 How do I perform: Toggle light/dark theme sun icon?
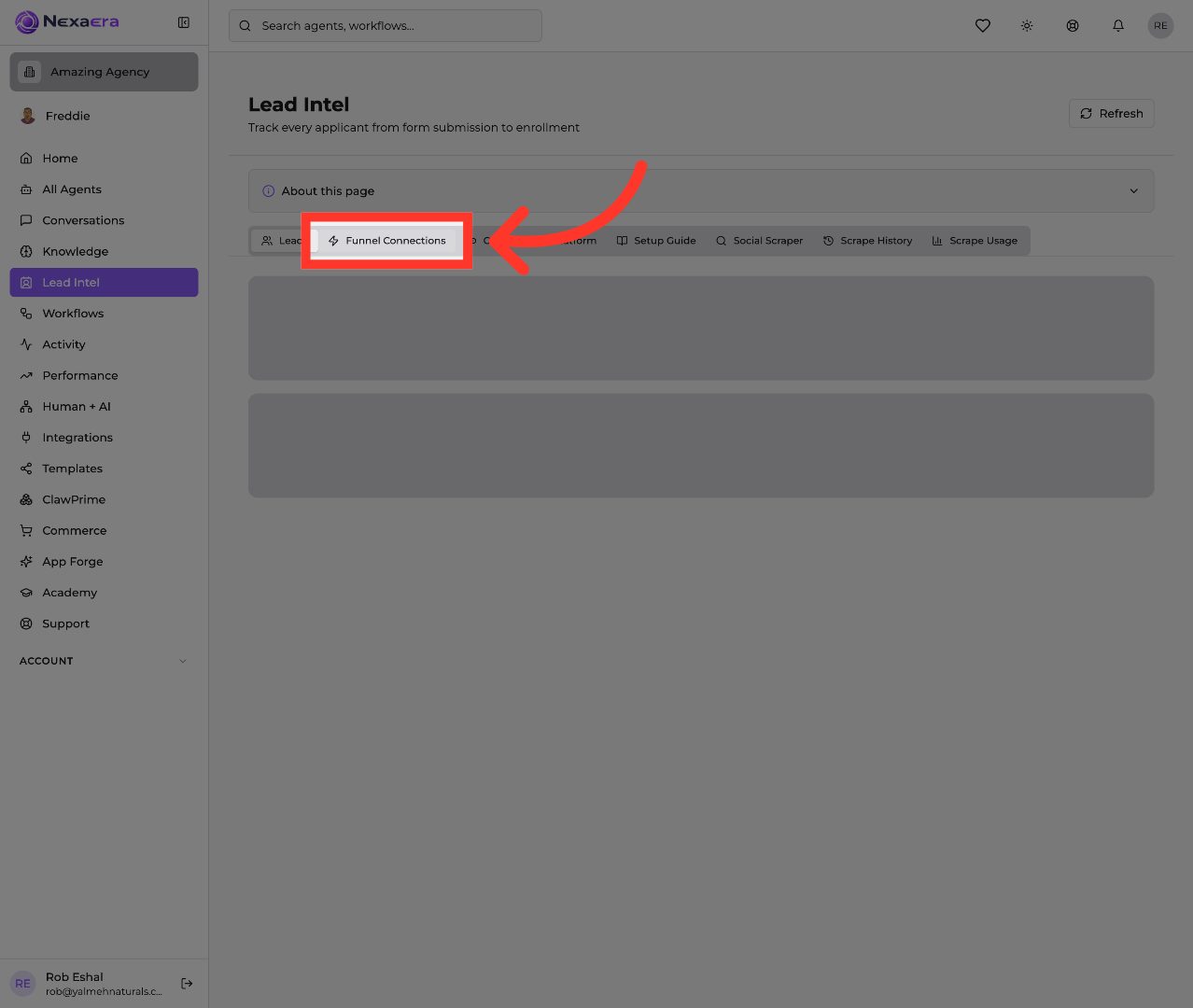coord(1027,25)
